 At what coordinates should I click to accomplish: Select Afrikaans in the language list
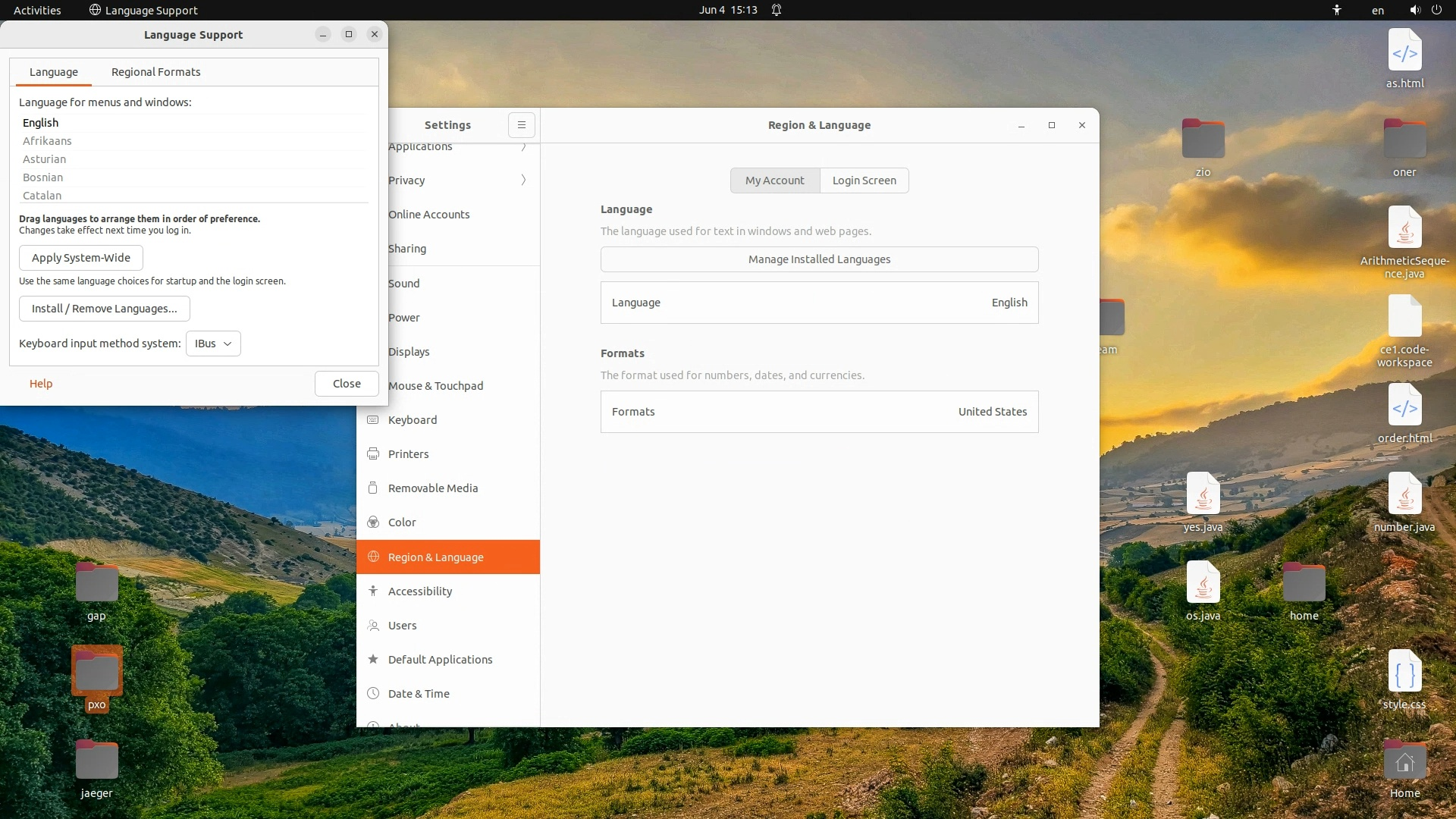[47, 141]
